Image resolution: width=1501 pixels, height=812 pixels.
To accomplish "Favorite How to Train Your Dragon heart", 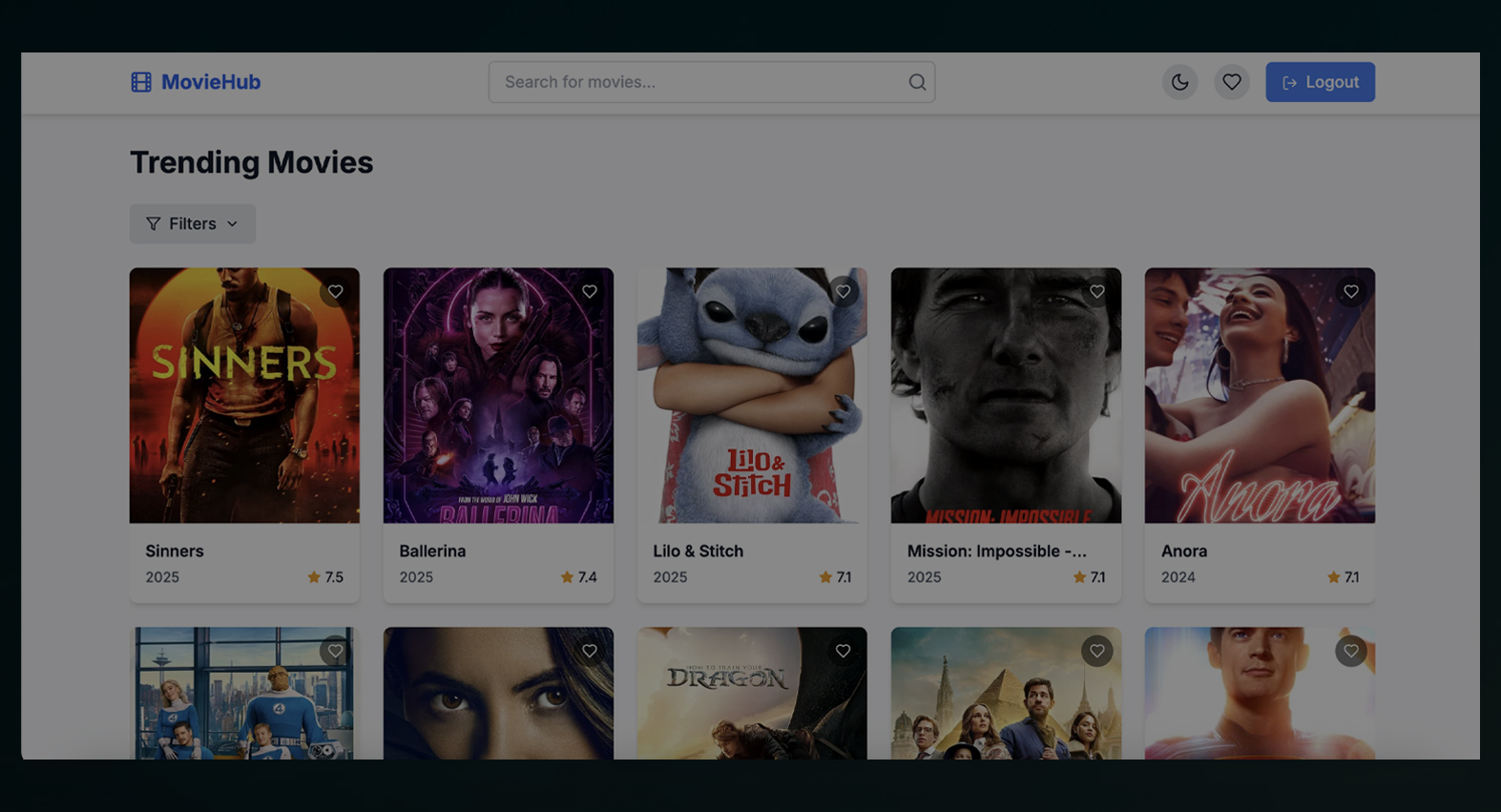I will [843, 651].
